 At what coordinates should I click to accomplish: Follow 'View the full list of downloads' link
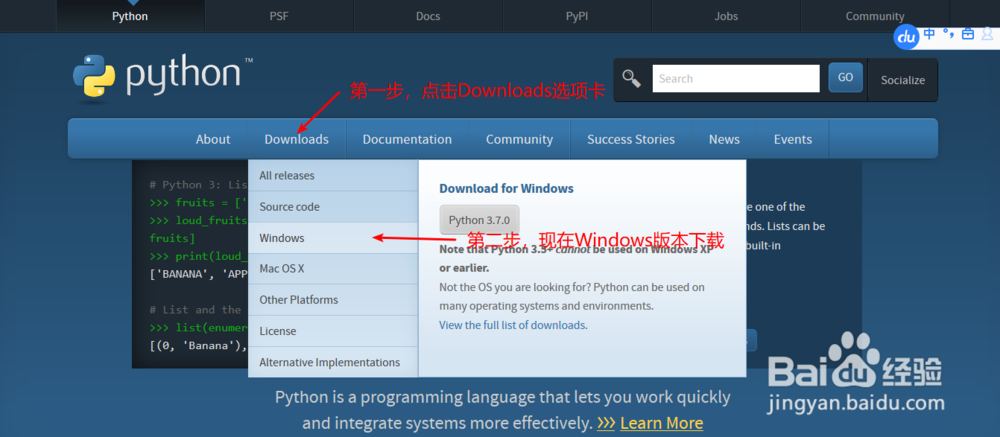513,325
